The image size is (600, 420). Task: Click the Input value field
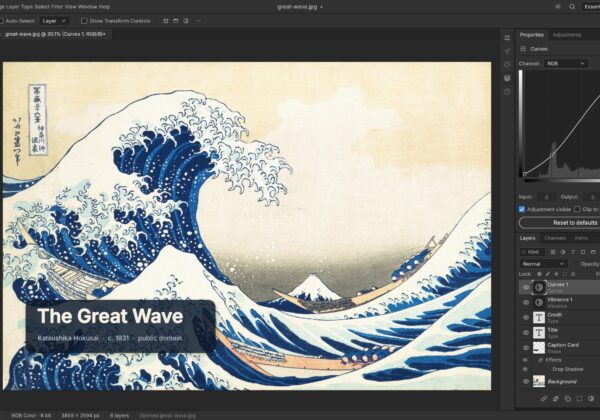click(x=546, y=197)
